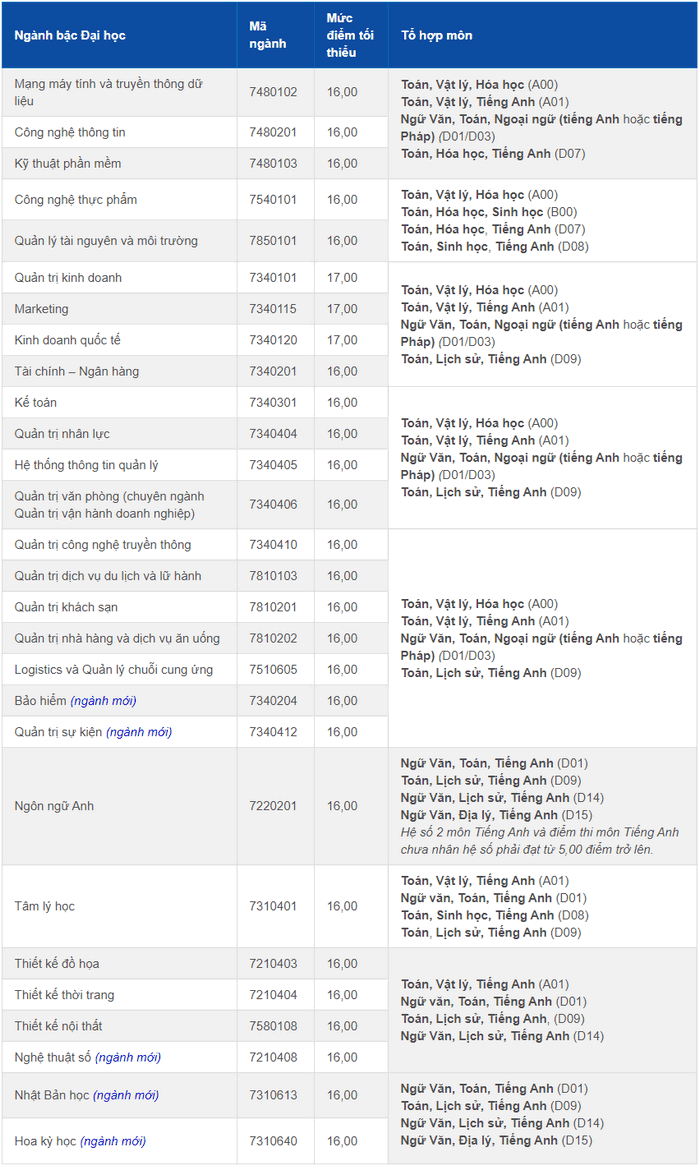Click '(ngành mới)' label beside Quản trị sự kiện
This screenshot has height=1166, width=700.
click(x=139, y=732)
